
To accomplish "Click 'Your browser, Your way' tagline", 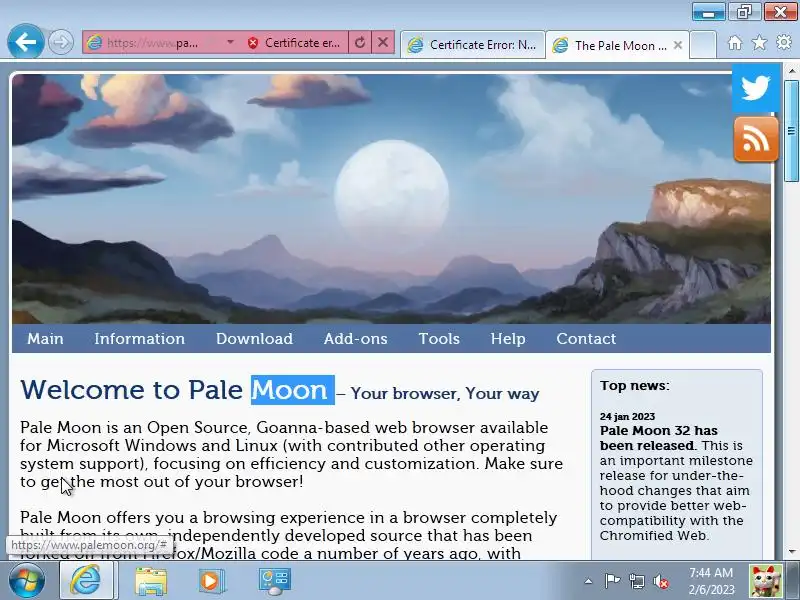I will [444, 394].
